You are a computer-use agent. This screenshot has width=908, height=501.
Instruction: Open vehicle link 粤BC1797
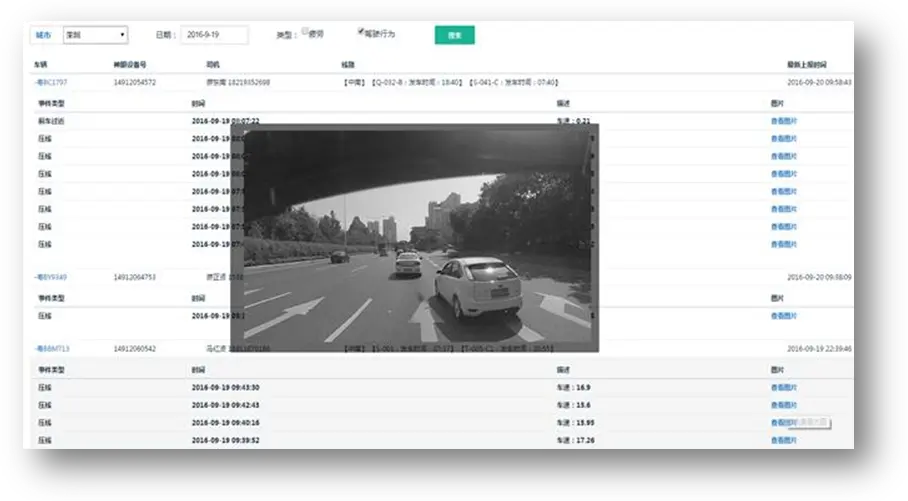[51, 83]
